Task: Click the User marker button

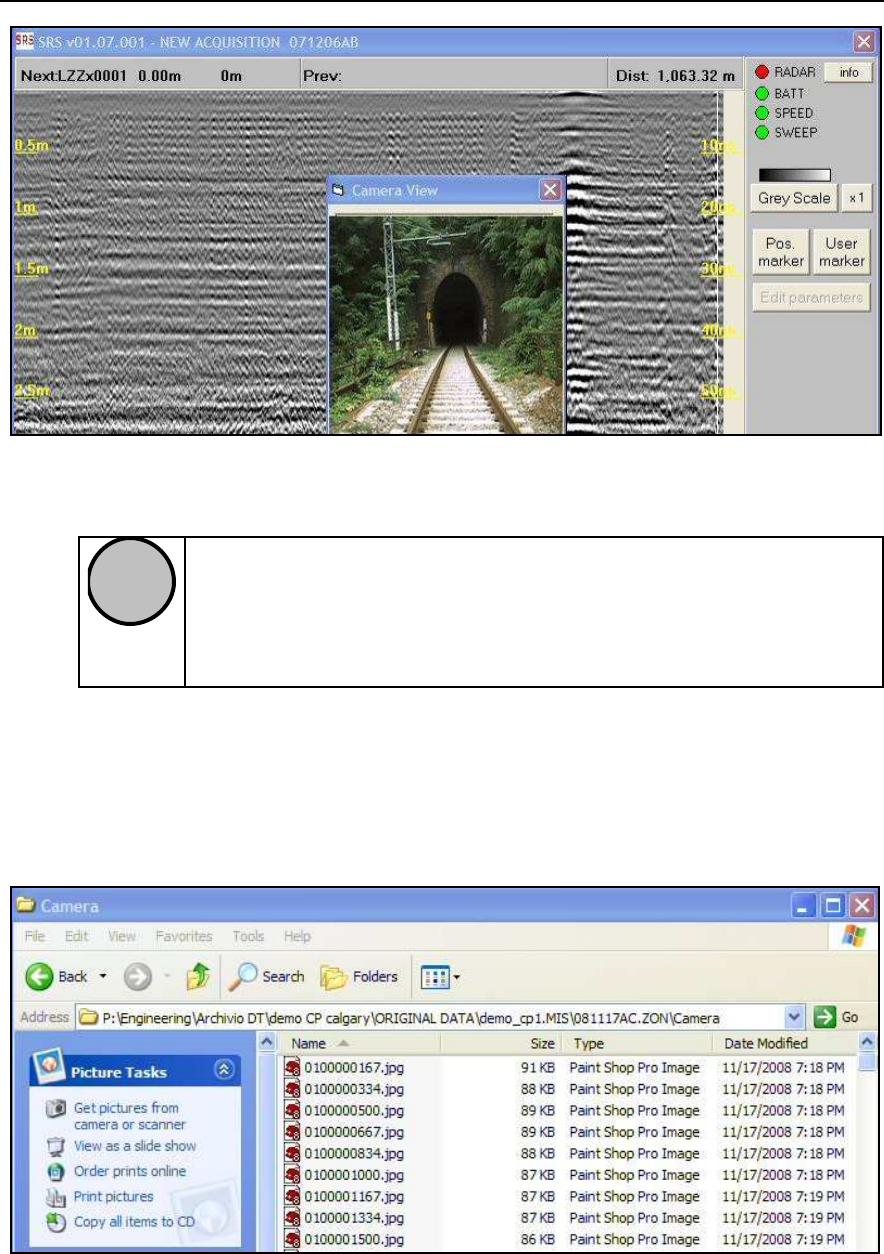Action: coord(841,252)
